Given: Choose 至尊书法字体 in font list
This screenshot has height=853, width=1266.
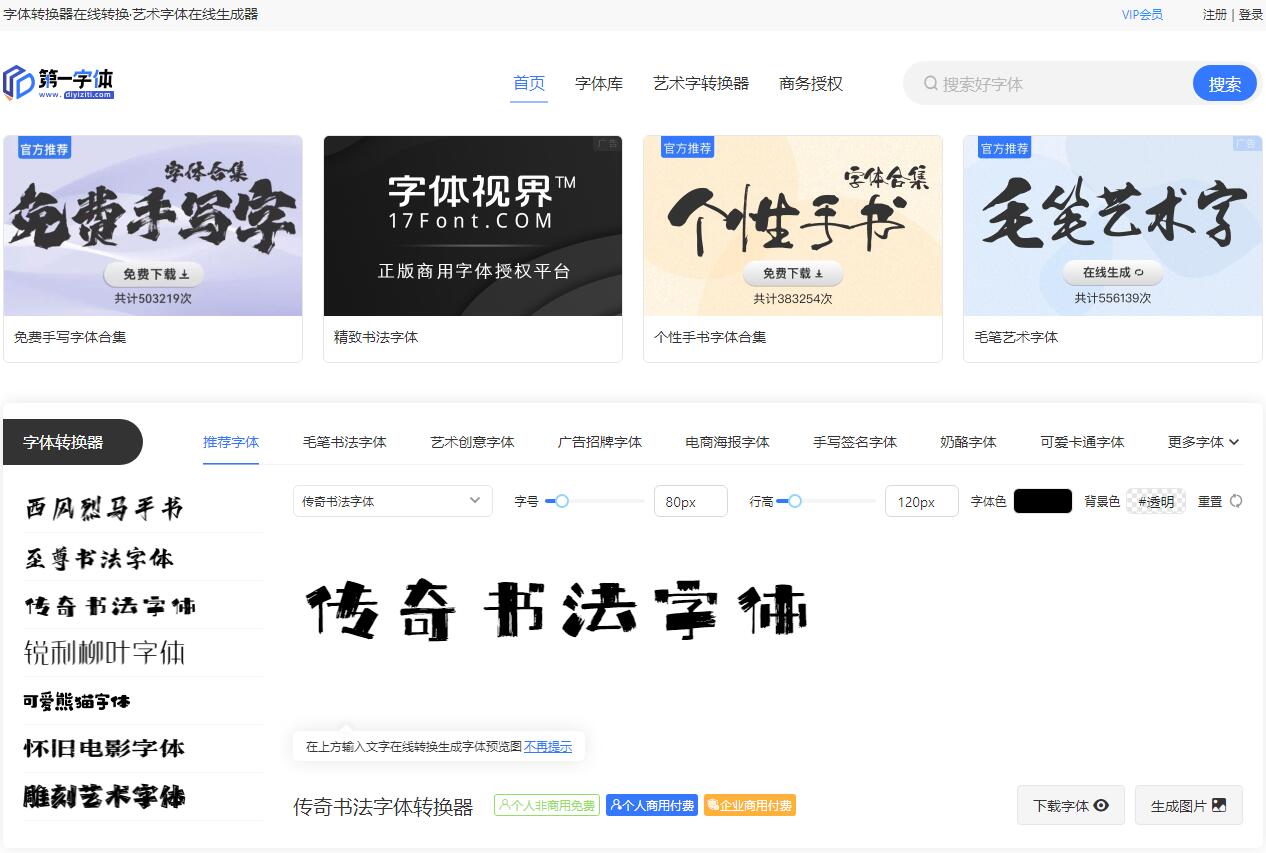Looking at the screenshot, I should (99, 557).
